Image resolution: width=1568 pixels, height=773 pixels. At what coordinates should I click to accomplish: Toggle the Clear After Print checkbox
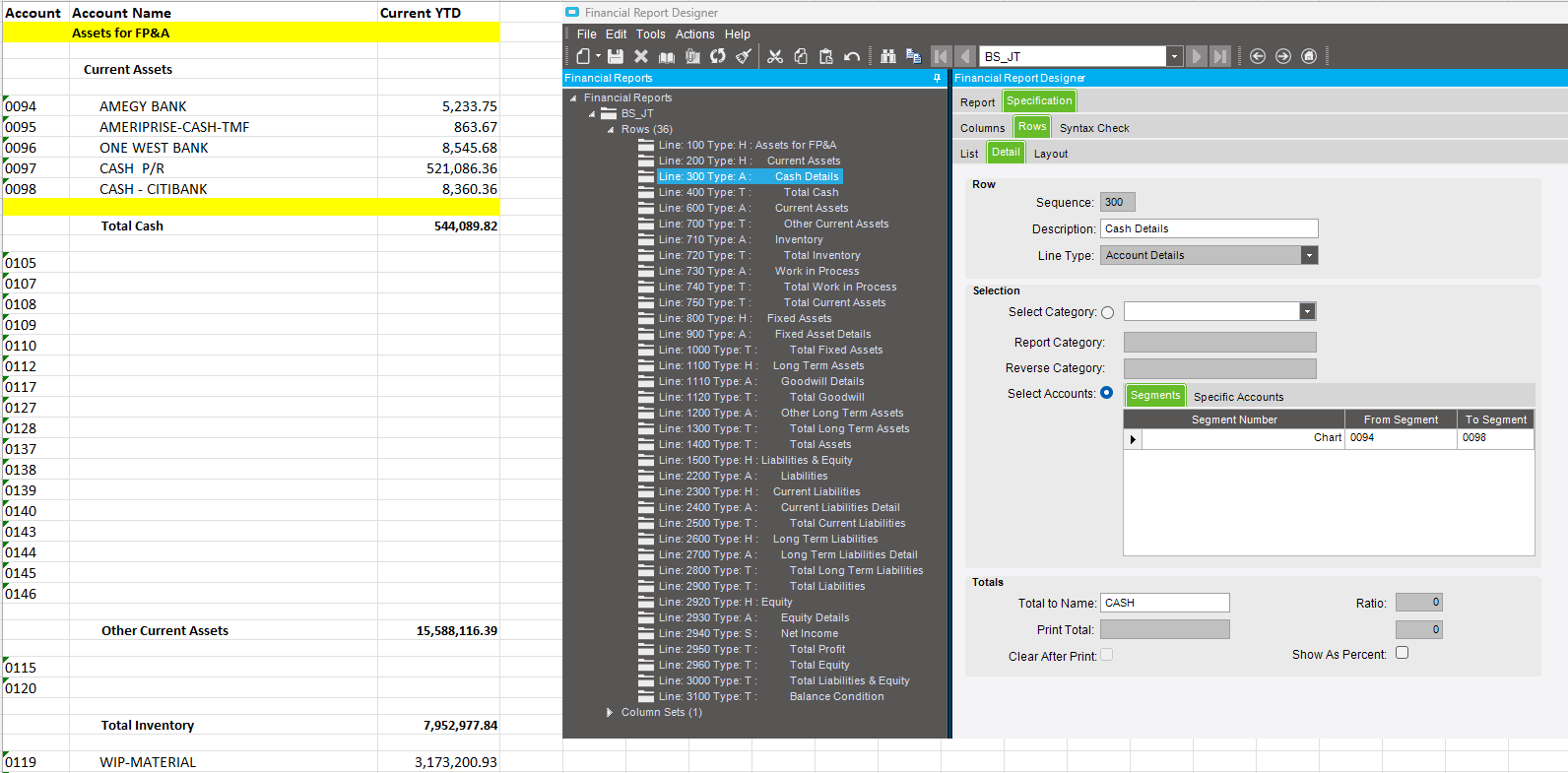(1107, 655)
